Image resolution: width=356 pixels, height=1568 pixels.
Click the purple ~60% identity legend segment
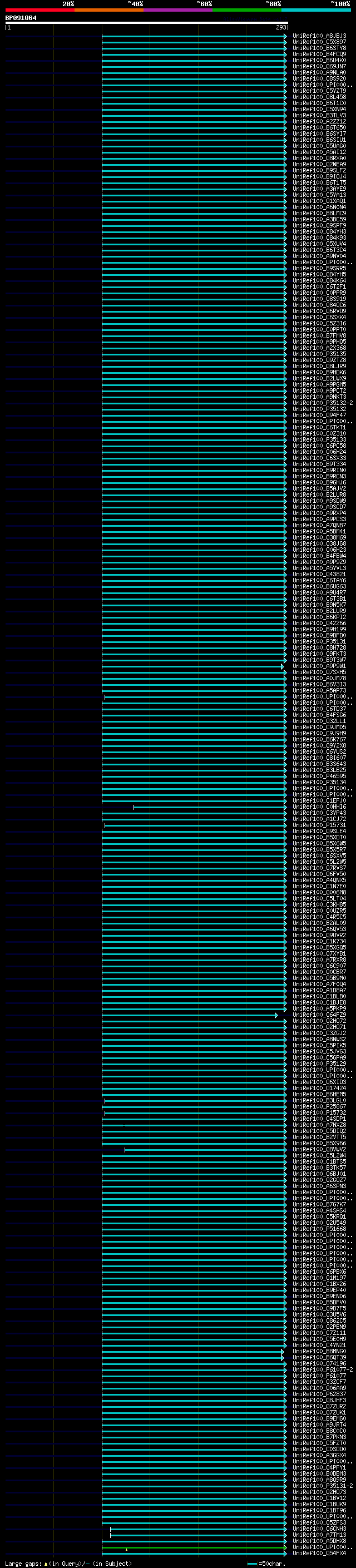[177, 10]
